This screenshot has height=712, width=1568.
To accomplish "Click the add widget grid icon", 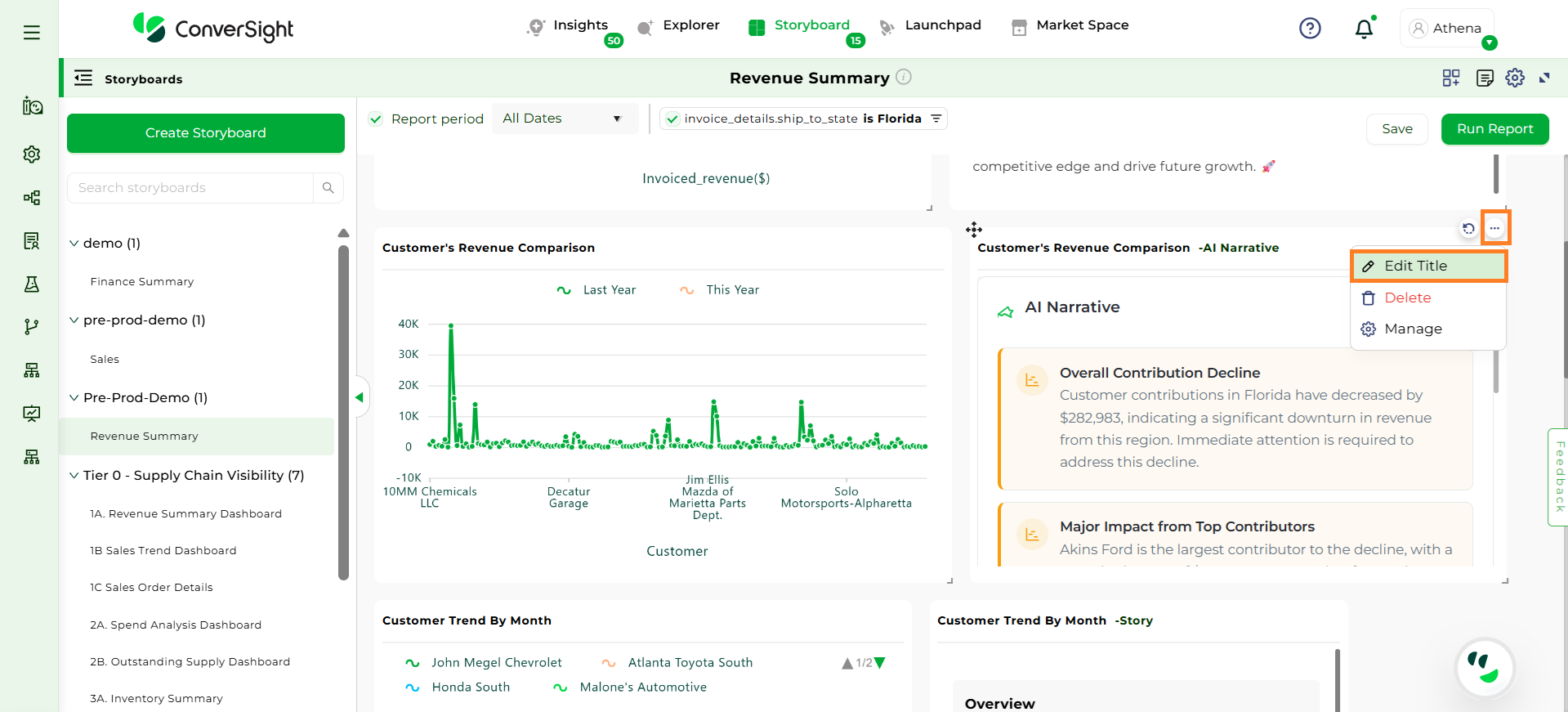I will click(x=1451, y=78).
